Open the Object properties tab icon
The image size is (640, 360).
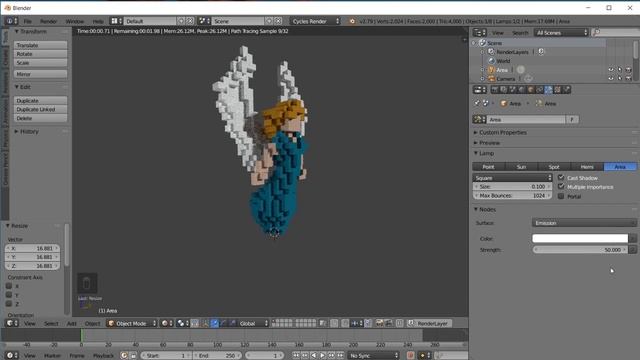[531, 90]
